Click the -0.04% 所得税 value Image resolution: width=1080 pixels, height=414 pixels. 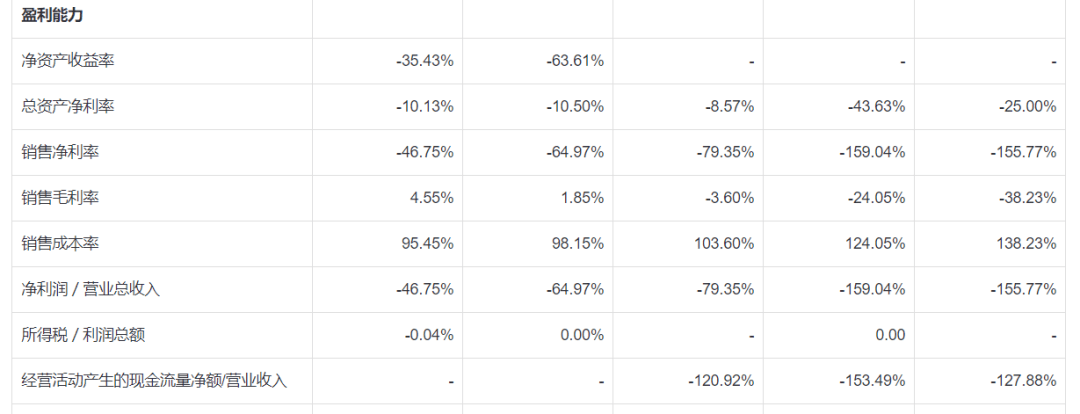tap(429, 335)
